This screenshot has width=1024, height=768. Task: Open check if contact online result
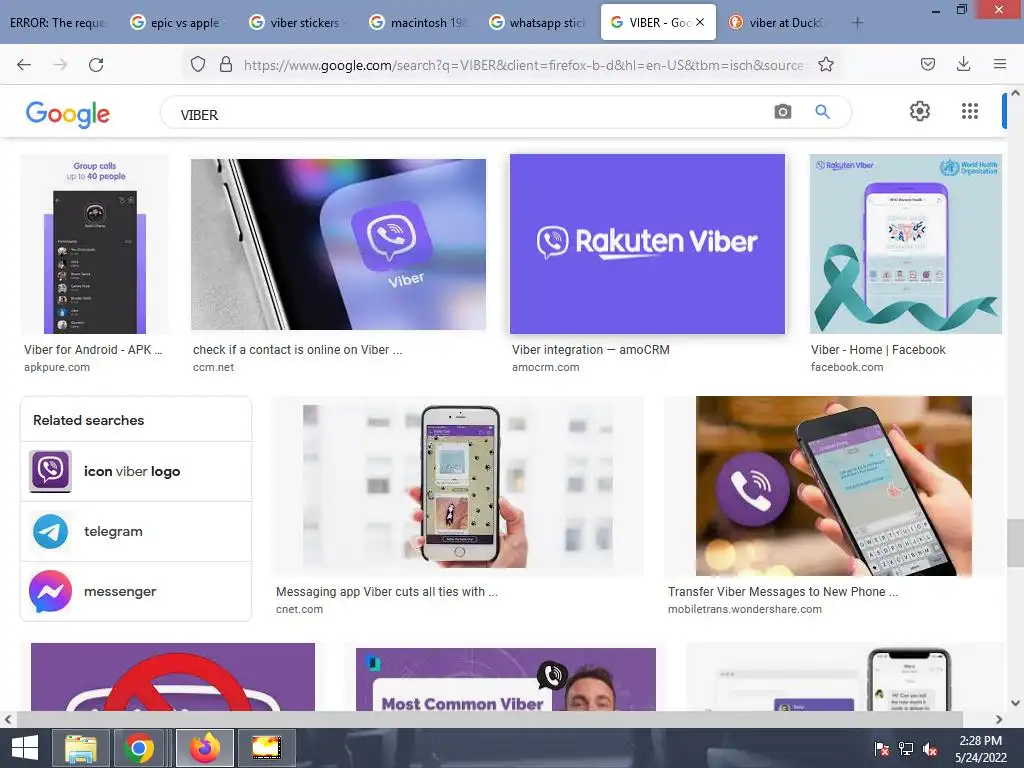pos(298,350)
